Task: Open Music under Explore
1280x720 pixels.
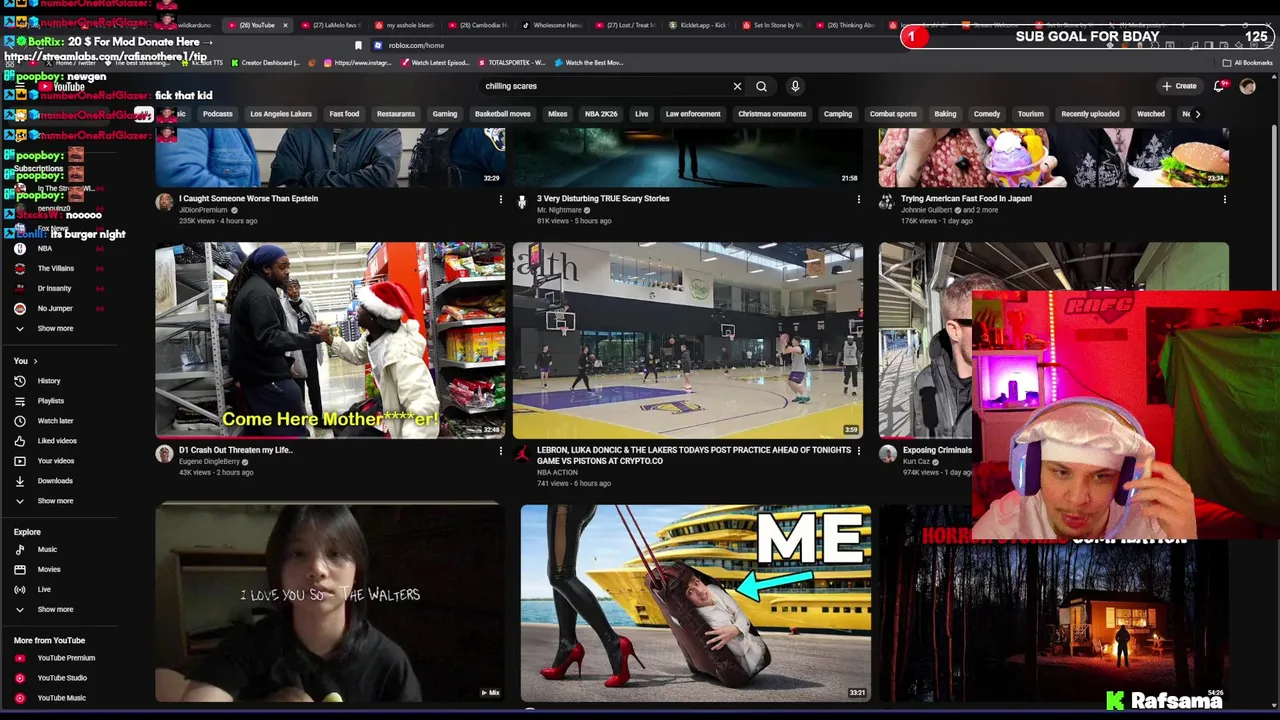Action: coord(47,549)
